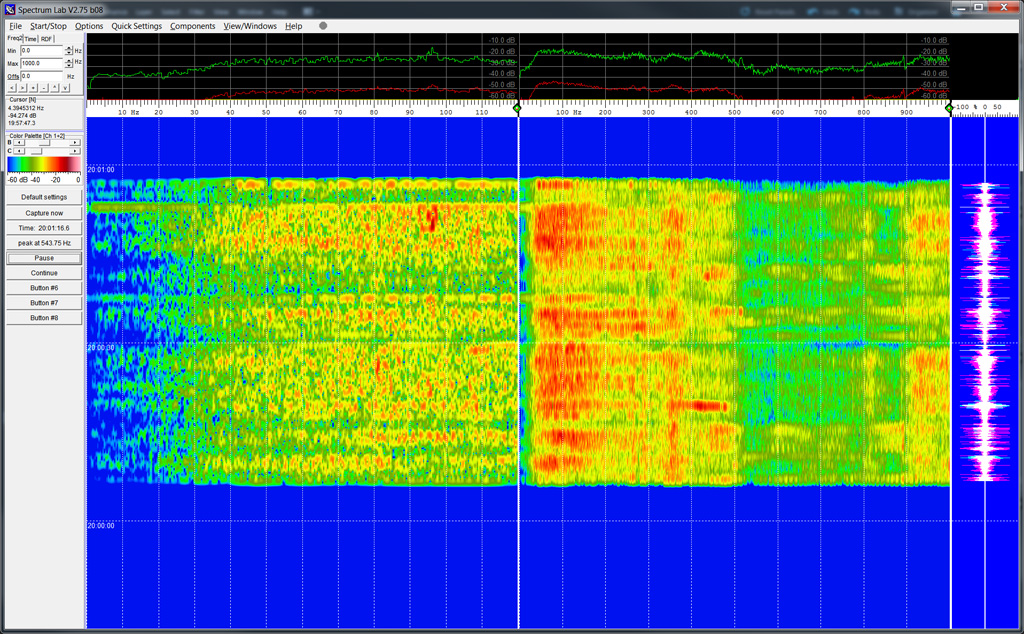Click the C contrast slider thumb
This screenshot has width=1024, height=634.
click(37, 151)
